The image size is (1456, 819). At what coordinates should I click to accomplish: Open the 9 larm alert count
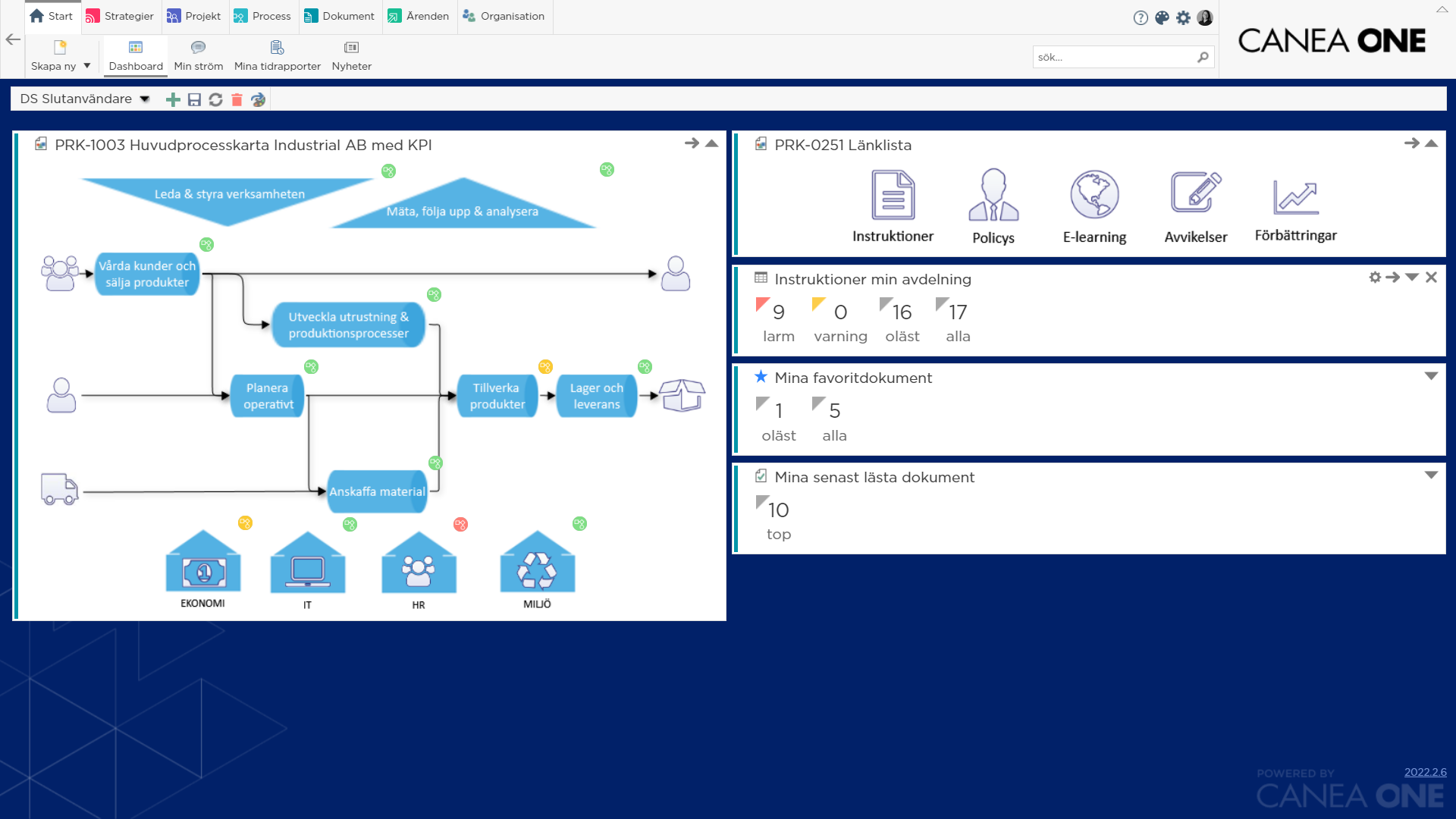pyautogui.click(x=778, y=311)
